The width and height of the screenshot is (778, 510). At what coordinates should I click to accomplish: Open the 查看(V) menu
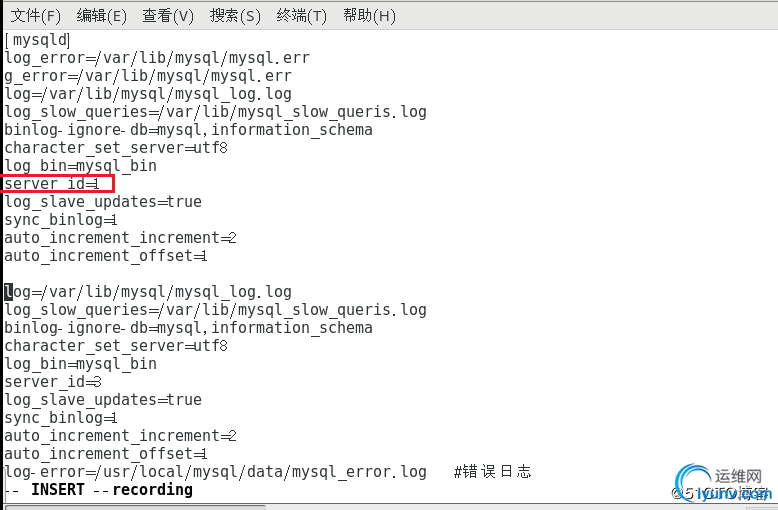tap(168, 16)
